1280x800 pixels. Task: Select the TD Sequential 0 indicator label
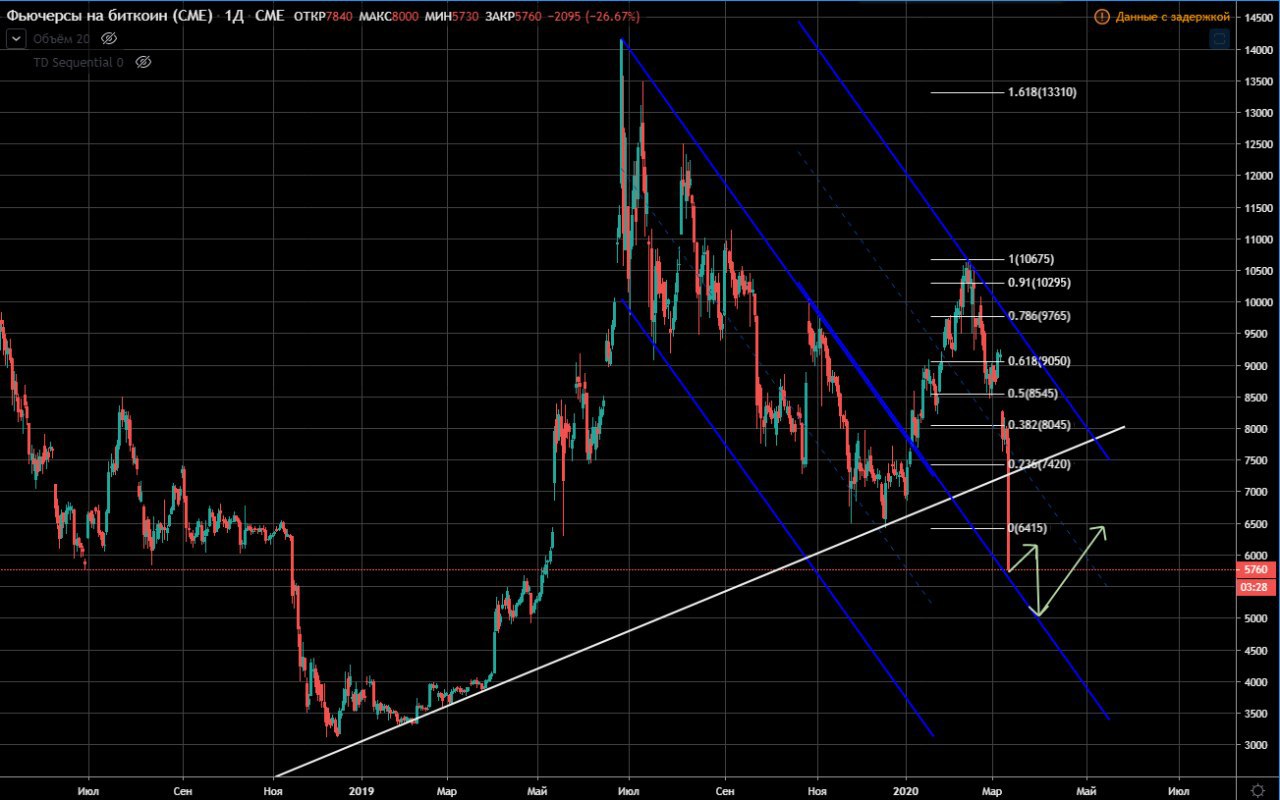[77, 62]
